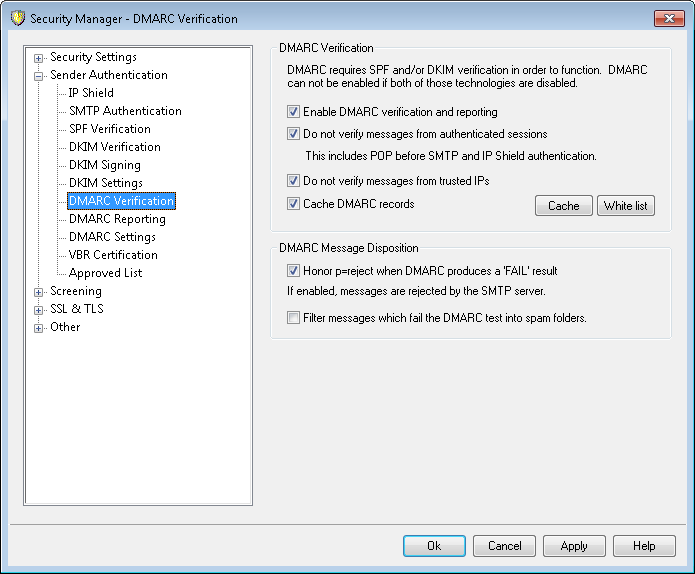Click the Cache button
Image resolution: width=695 pixels, height=574 pixels.
(564, 206)
